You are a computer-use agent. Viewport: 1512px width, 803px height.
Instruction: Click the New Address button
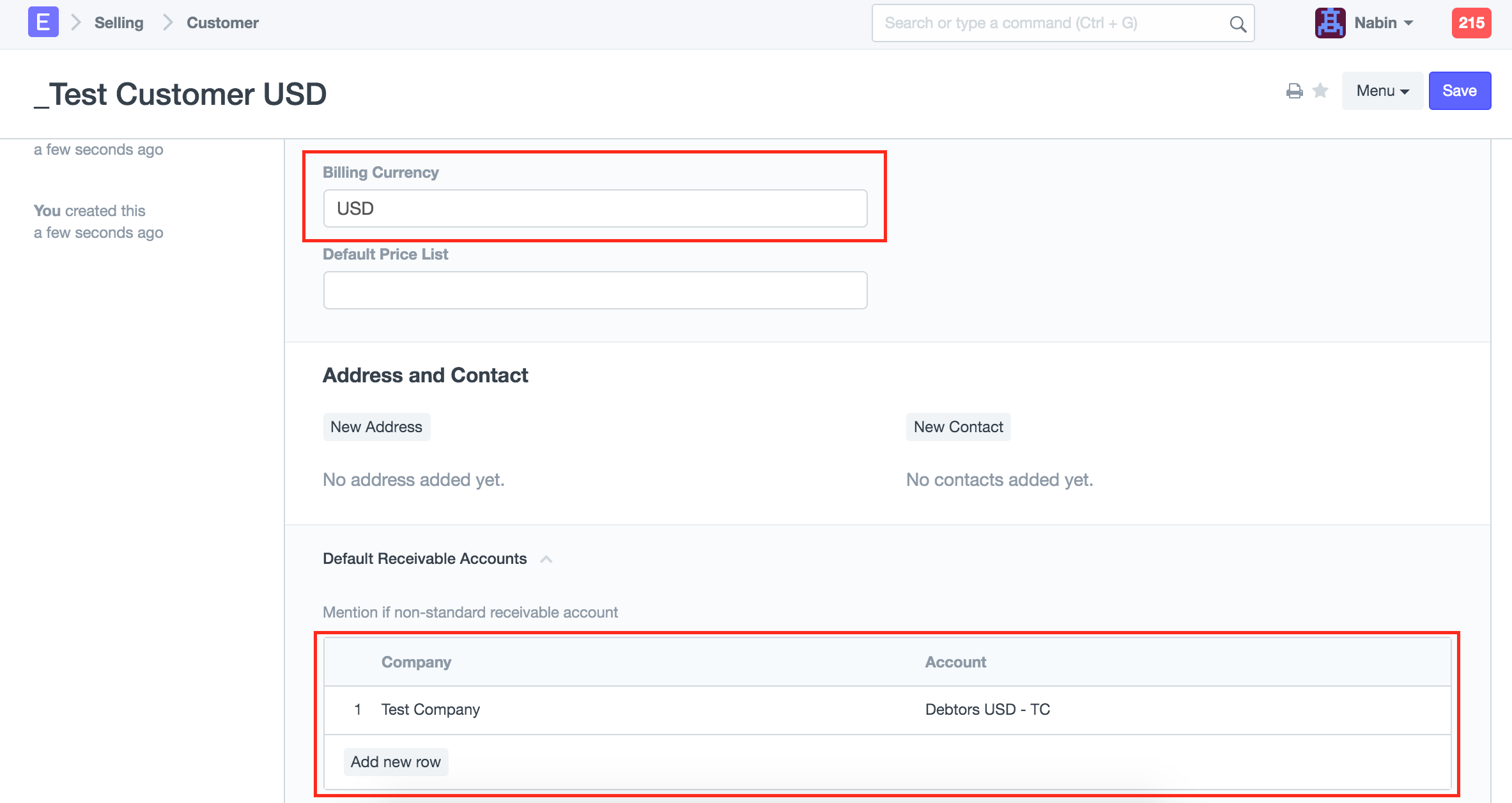(376, 427)
